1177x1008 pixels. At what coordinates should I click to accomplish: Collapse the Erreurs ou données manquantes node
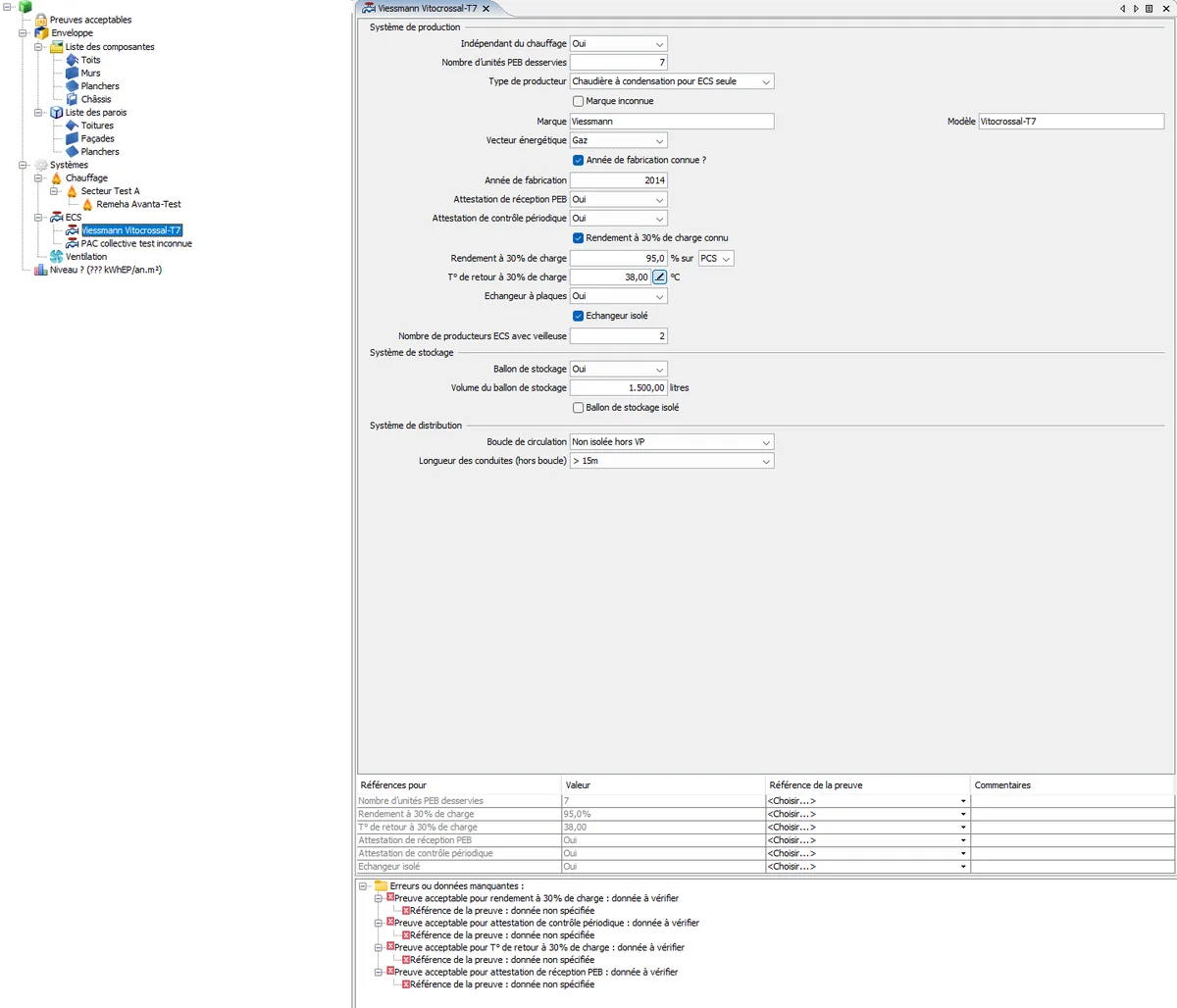tap(364, 886)
